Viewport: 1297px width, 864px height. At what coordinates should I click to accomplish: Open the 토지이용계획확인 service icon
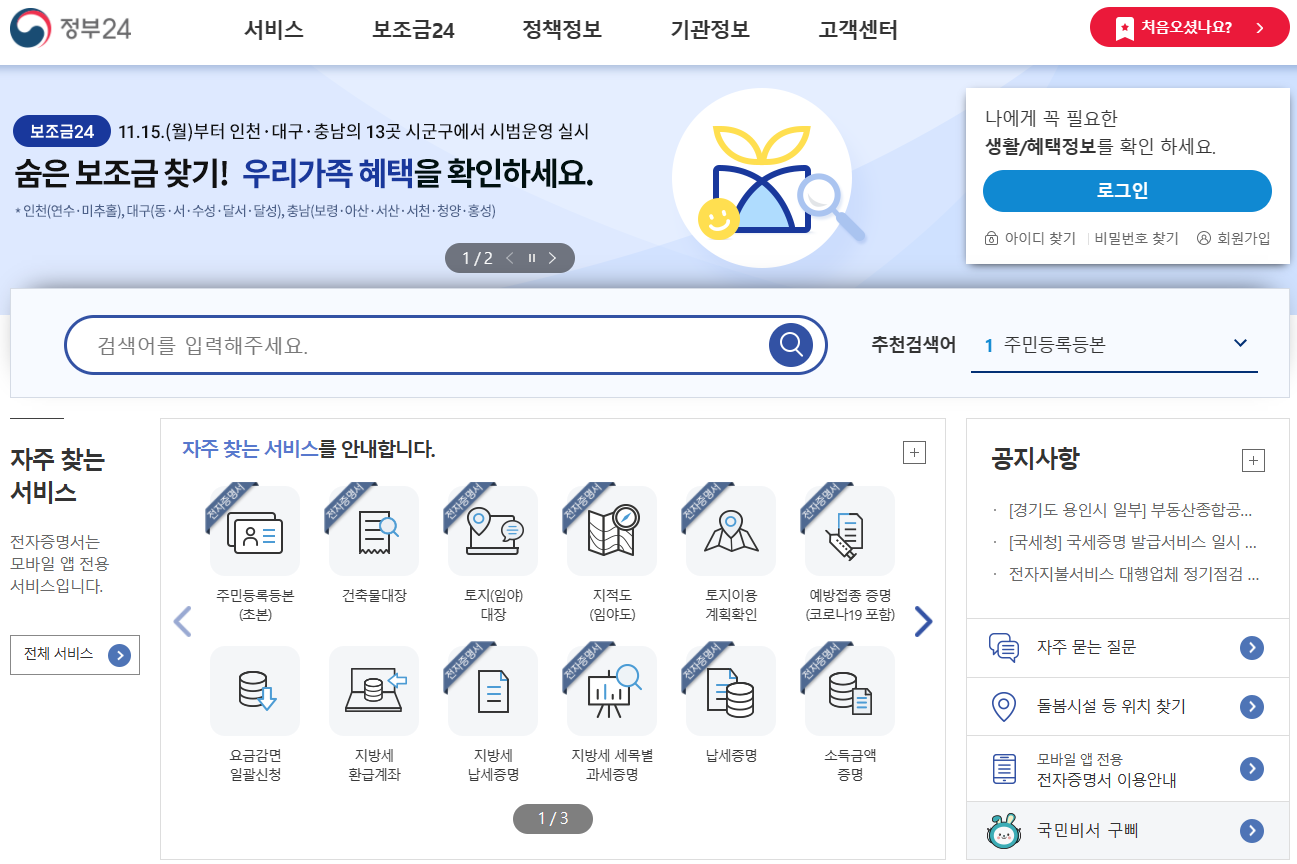tap(731, 531)
